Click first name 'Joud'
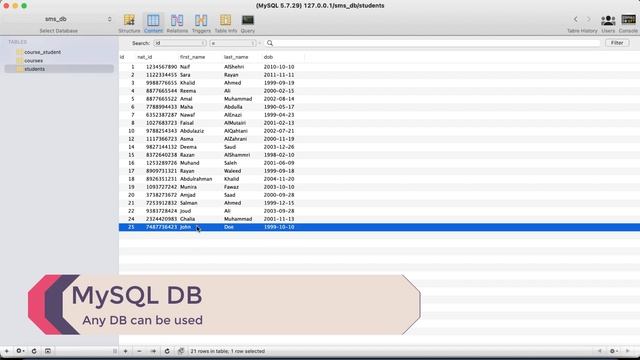 185,211
